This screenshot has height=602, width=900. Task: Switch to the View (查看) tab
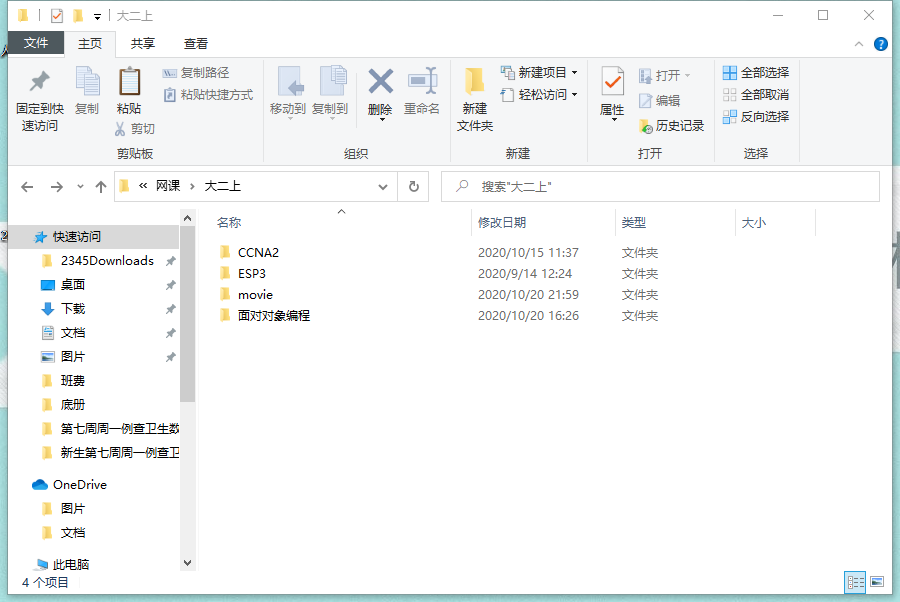pyautogui.click(x=196, y=44)
